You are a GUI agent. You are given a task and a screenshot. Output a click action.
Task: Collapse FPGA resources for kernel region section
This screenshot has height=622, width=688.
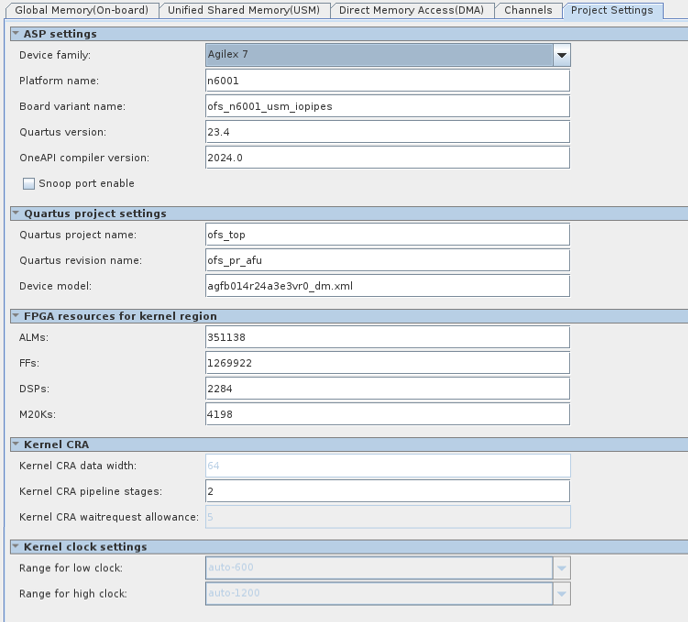pos(15,316)
